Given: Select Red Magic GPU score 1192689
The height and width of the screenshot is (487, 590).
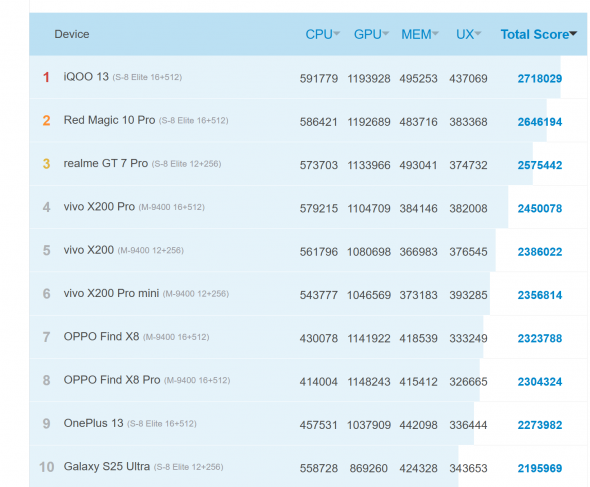Looking at the screenshot, I should (x=369, y=122).
